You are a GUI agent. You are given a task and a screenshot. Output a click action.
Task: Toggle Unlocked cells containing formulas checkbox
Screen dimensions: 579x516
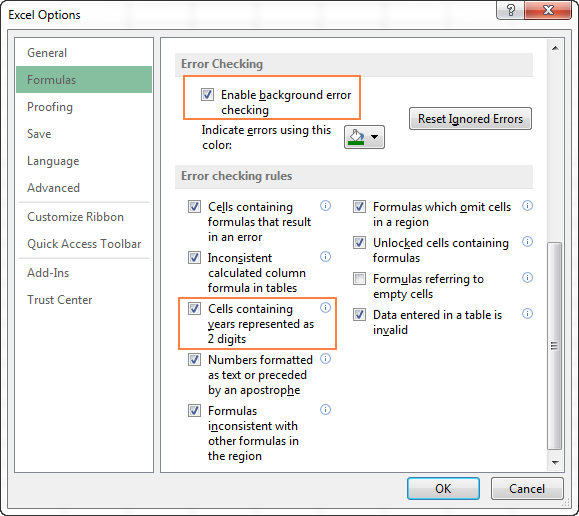pyautogui.click(x=359, y=243)
